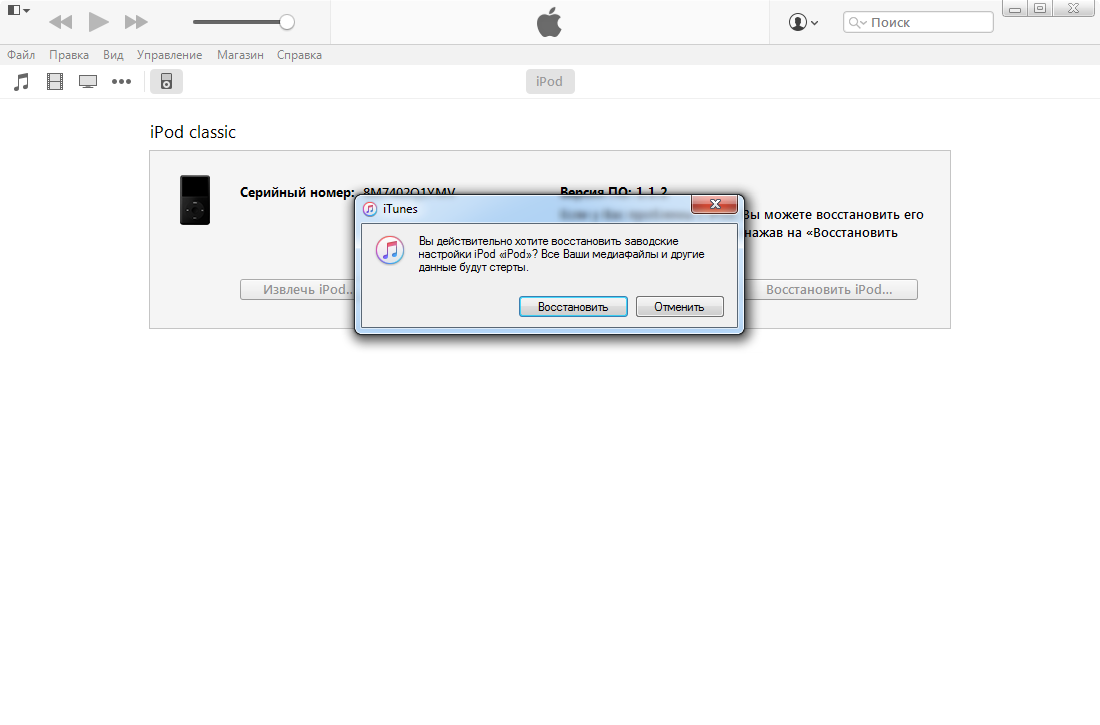1100x725 pixels.
Task: Open the account user dropdown
Action: 803,22
